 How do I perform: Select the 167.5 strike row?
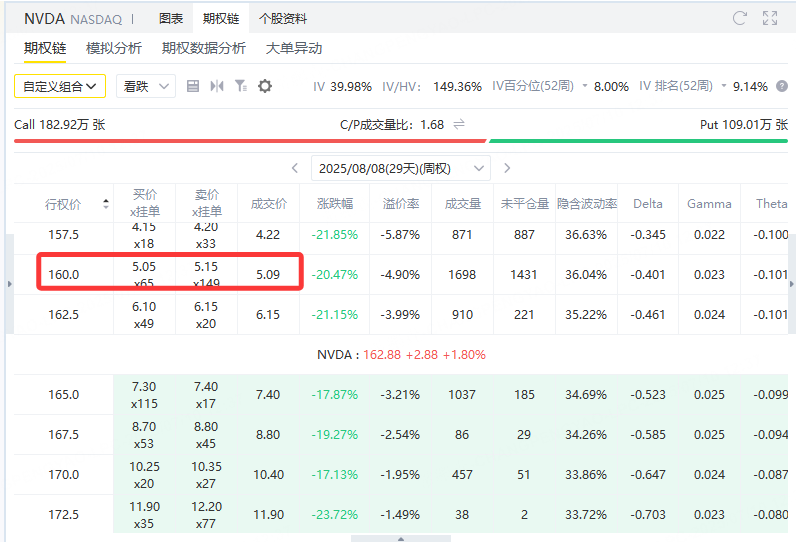coord(401,435)
